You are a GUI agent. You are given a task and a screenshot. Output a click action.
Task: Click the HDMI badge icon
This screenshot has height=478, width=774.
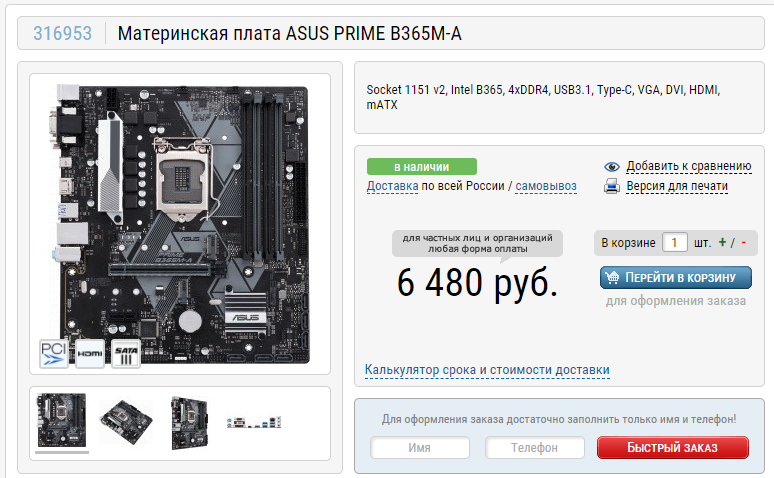pos(90,354)
